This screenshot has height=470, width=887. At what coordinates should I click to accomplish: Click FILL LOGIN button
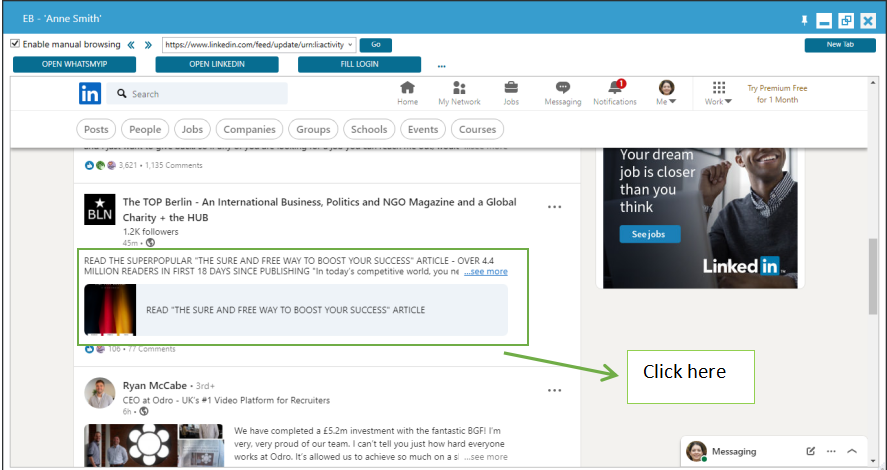click(x=359, y=64)
